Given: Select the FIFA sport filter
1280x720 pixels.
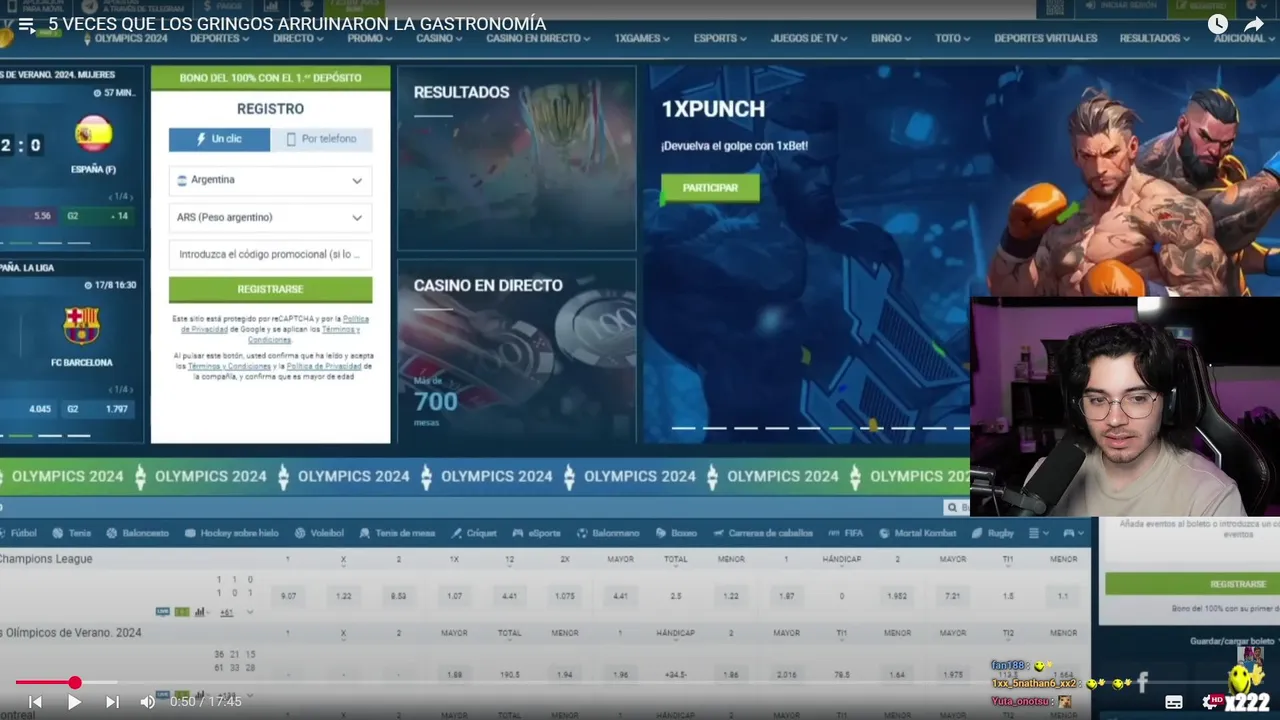Looking at the screenshot, I should (x=846, y=533).
